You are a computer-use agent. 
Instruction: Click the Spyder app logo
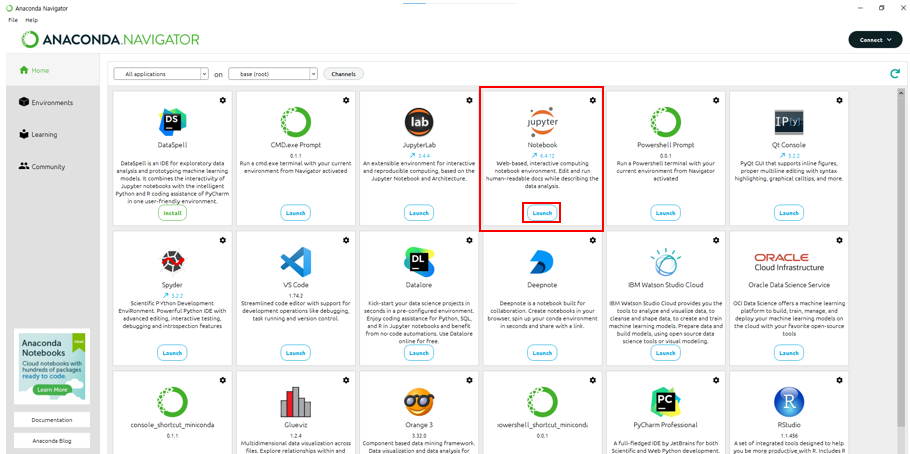[172, 261]
